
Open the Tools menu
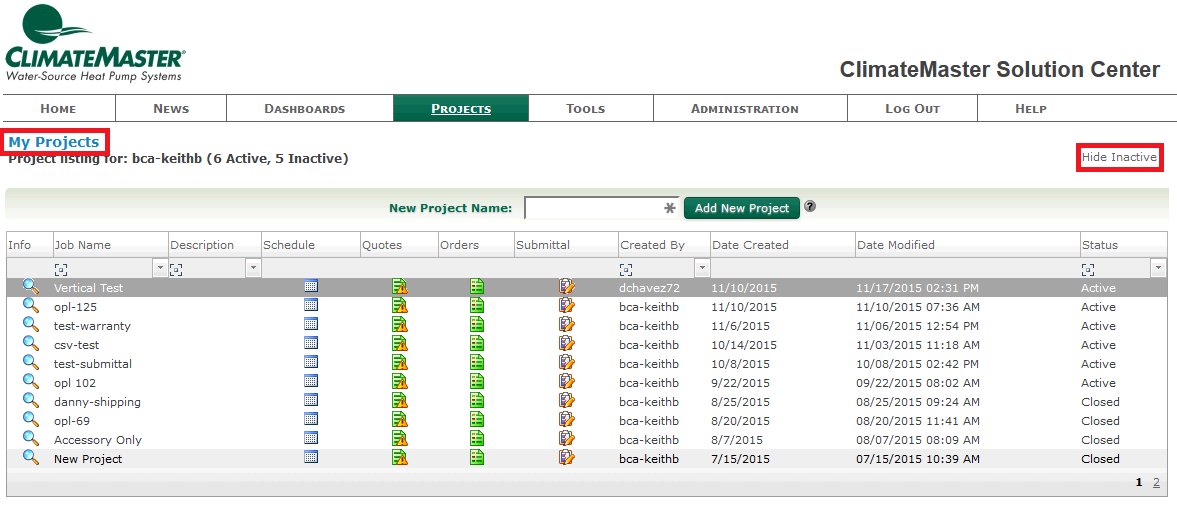pos(585,109)
